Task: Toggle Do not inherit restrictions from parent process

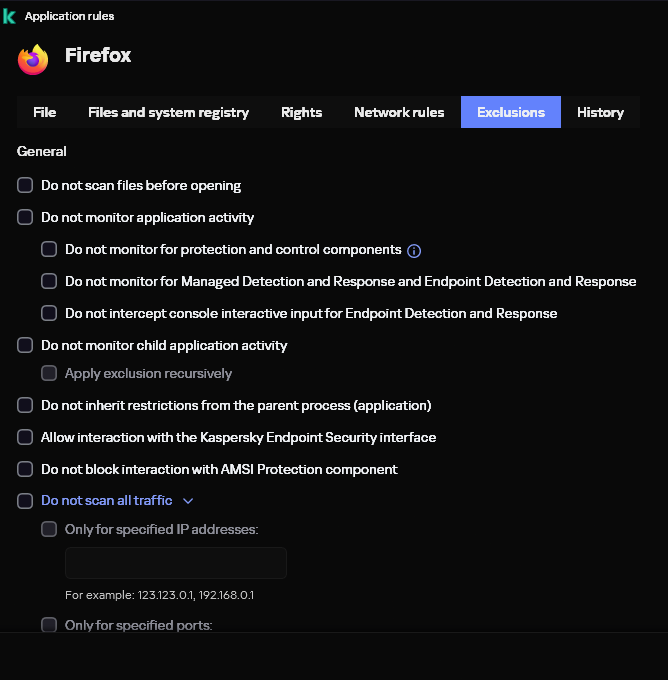Action: tap(25, 405)
